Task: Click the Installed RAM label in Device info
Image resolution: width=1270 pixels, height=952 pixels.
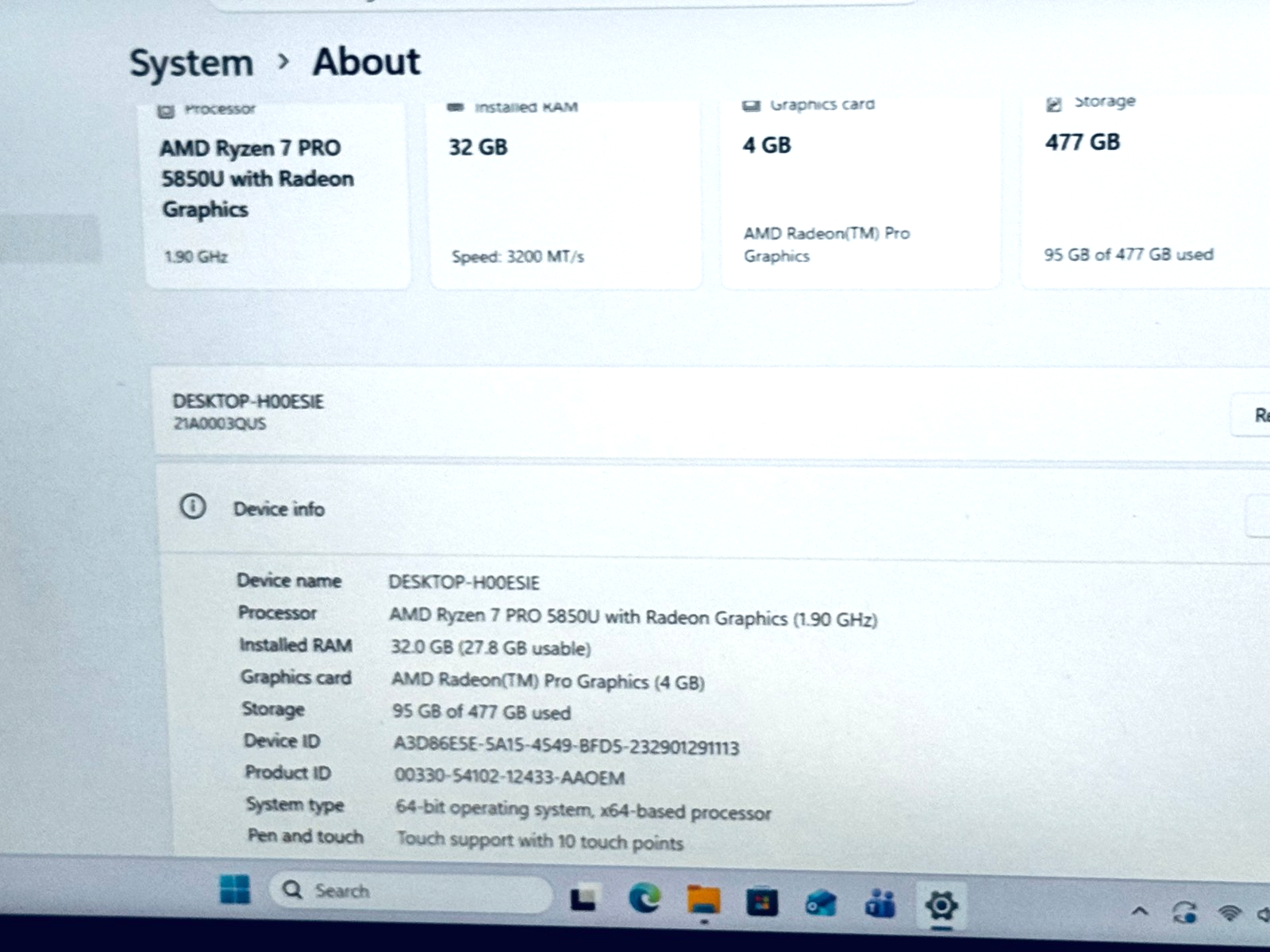Action: pyautogui.click(x=295, y=645)
